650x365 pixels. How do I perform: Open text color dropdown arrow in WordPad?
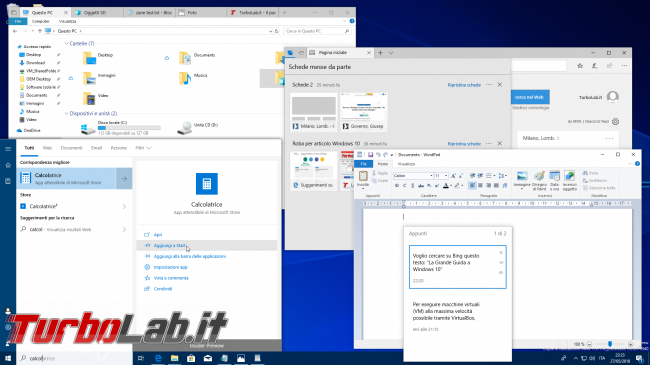pyautogui.click(x=451, y=185)
